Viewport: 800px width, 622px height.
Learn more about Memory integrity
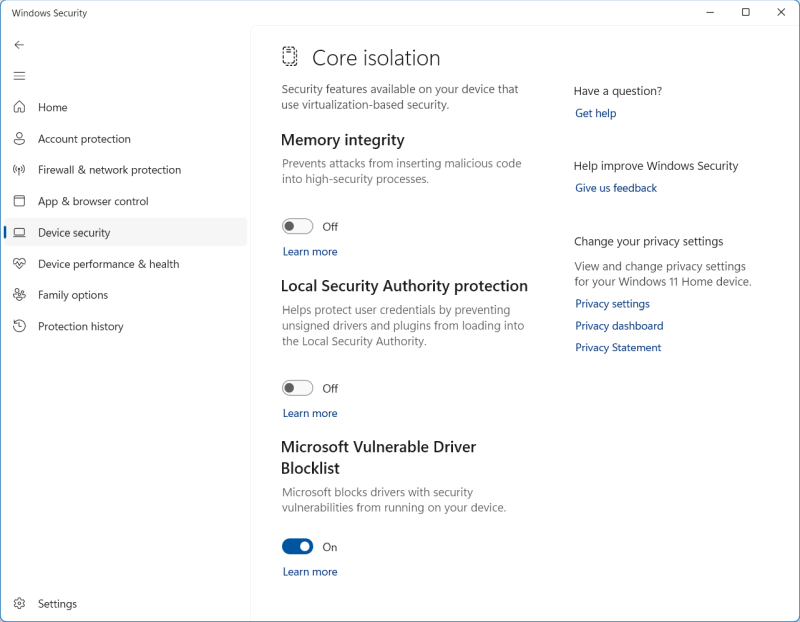pyautogui.click(x=310, y=251)
